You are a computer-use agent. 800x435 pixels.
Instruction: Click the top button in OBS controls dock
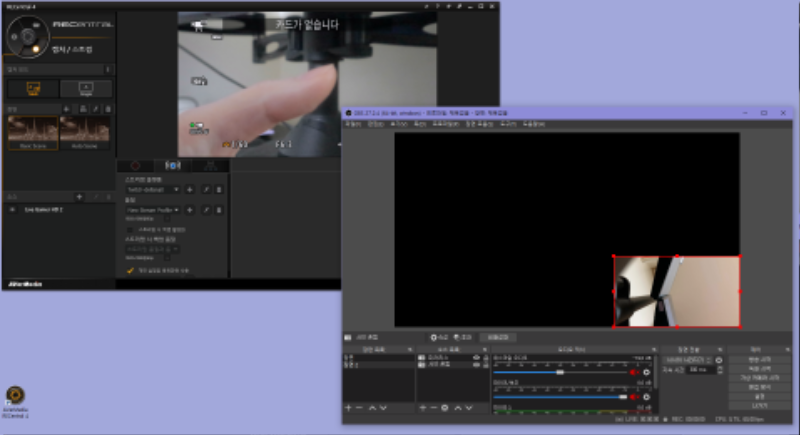759,360
